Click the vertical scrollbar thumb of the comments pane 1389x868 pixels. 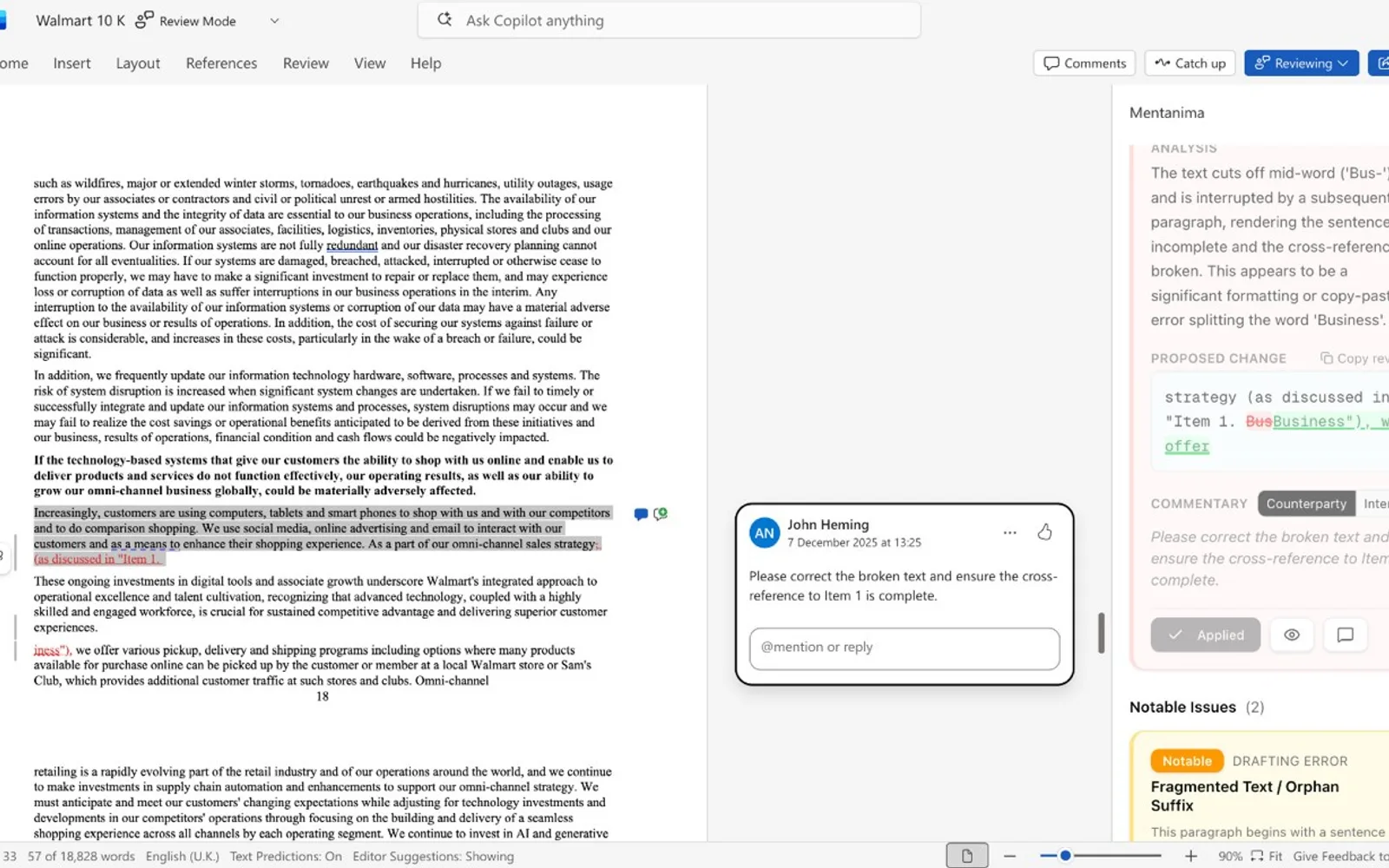click(x=1101, y=633)
